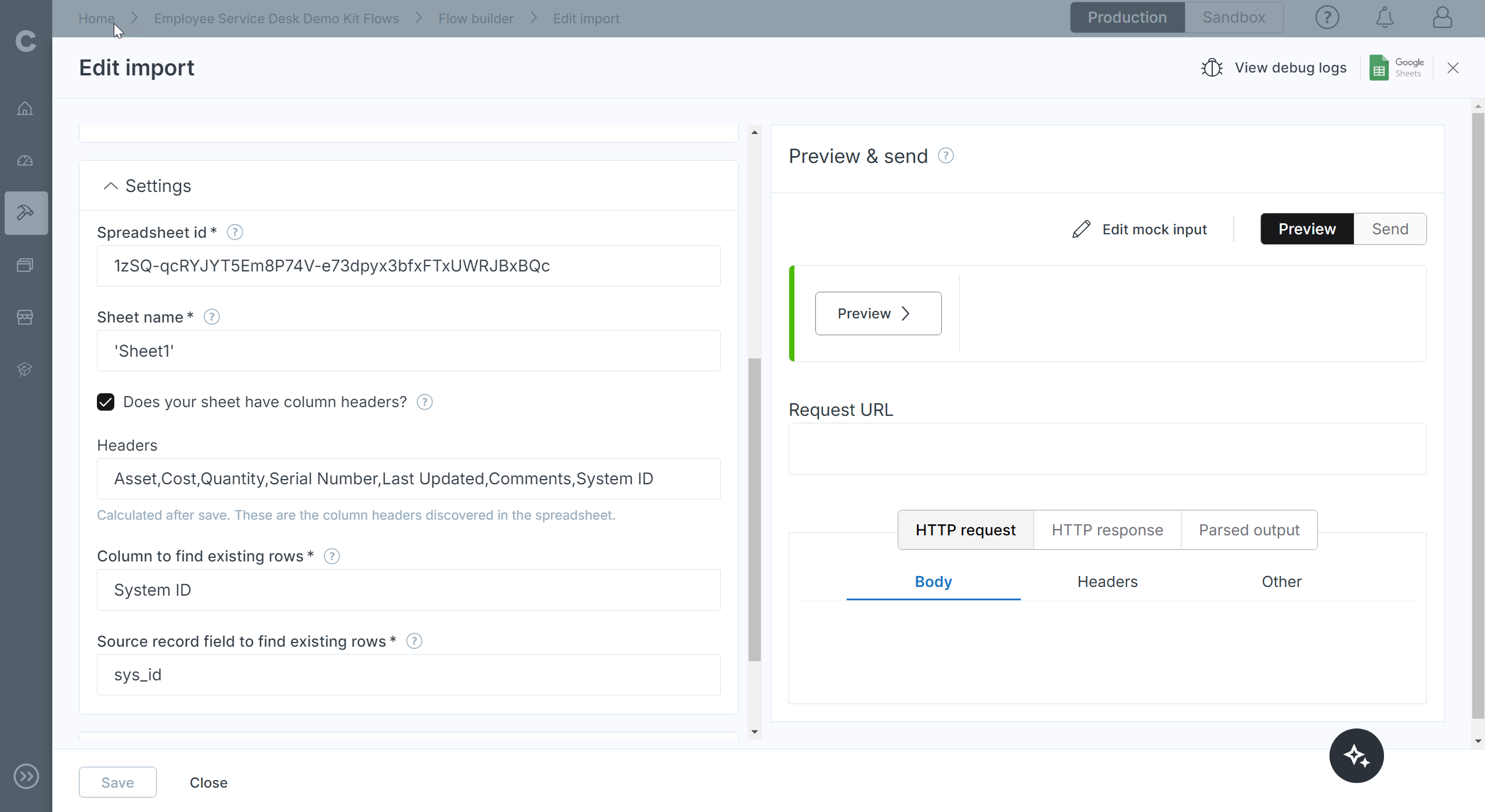Switch to the HTTP response tab
This screenshot has width=1485, height=812.
coord(1107,530)
